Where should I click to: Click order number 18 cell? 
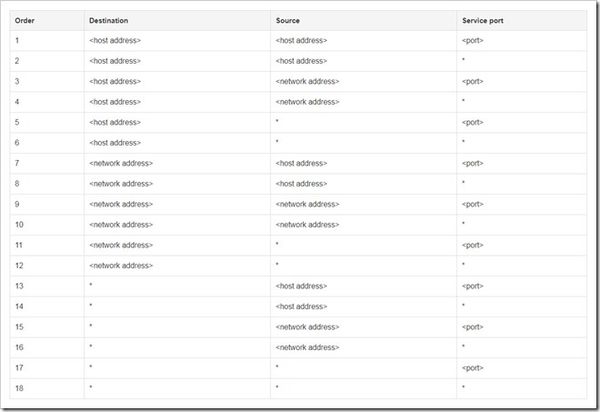click(x=20, y=388)
